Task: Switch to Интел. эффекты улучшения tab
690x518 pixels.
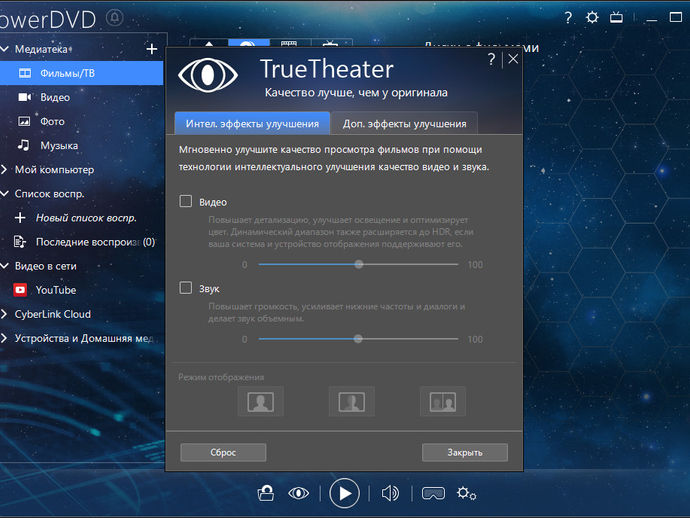Action: click(x=252, y=123)
